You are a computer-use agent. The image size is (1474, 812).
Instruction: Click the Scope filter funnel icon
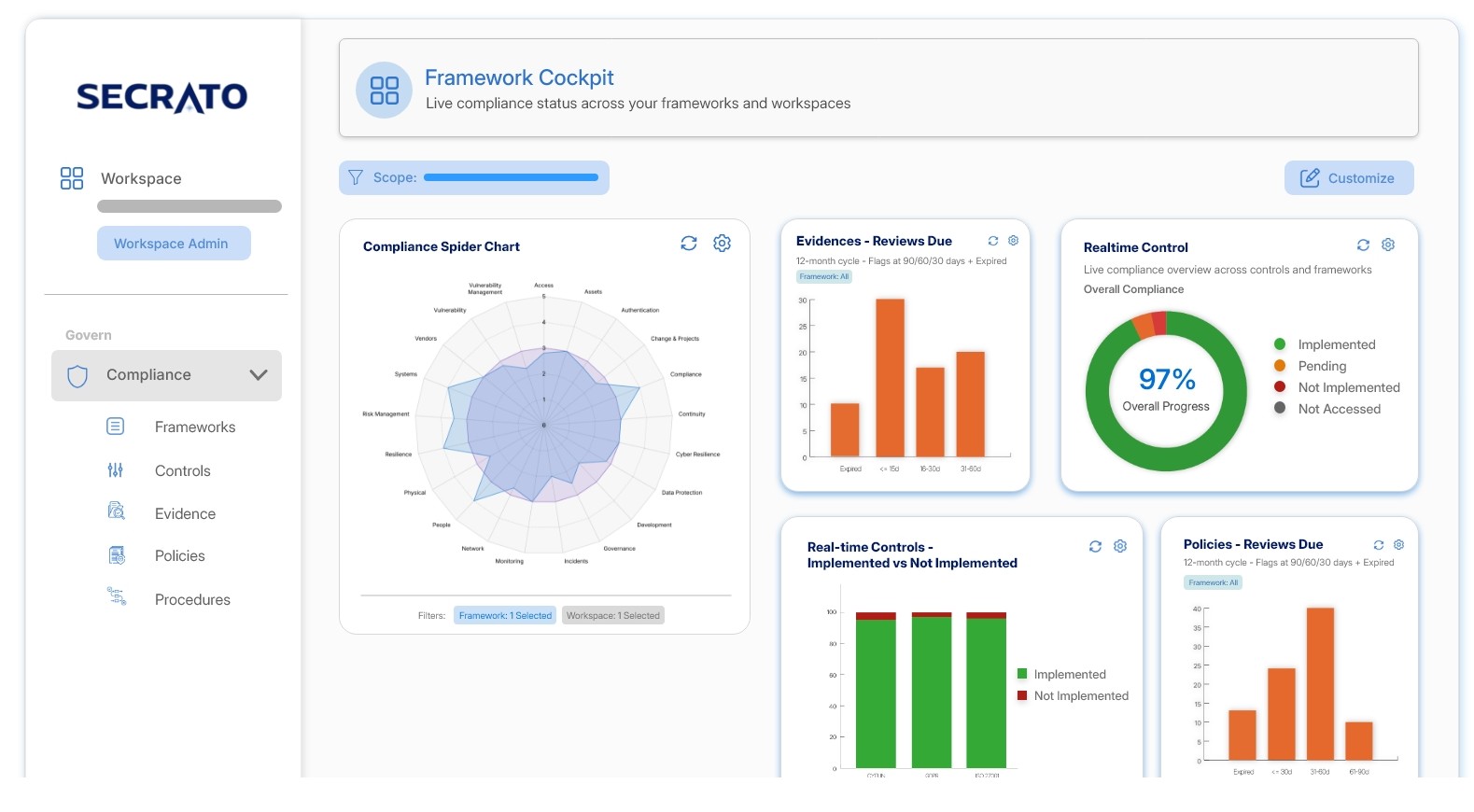356,177
